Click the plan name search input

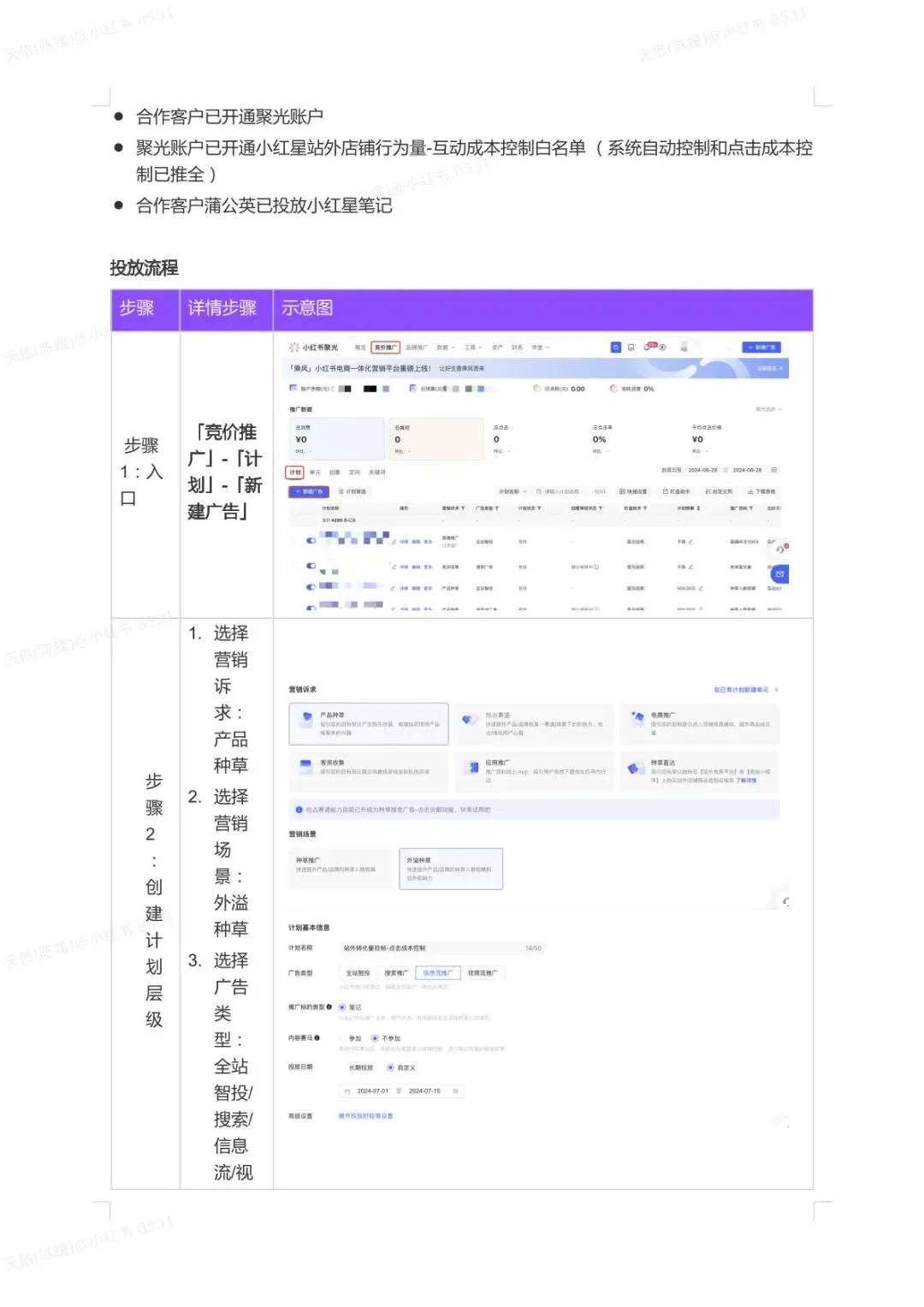click(x=571, y=492)
